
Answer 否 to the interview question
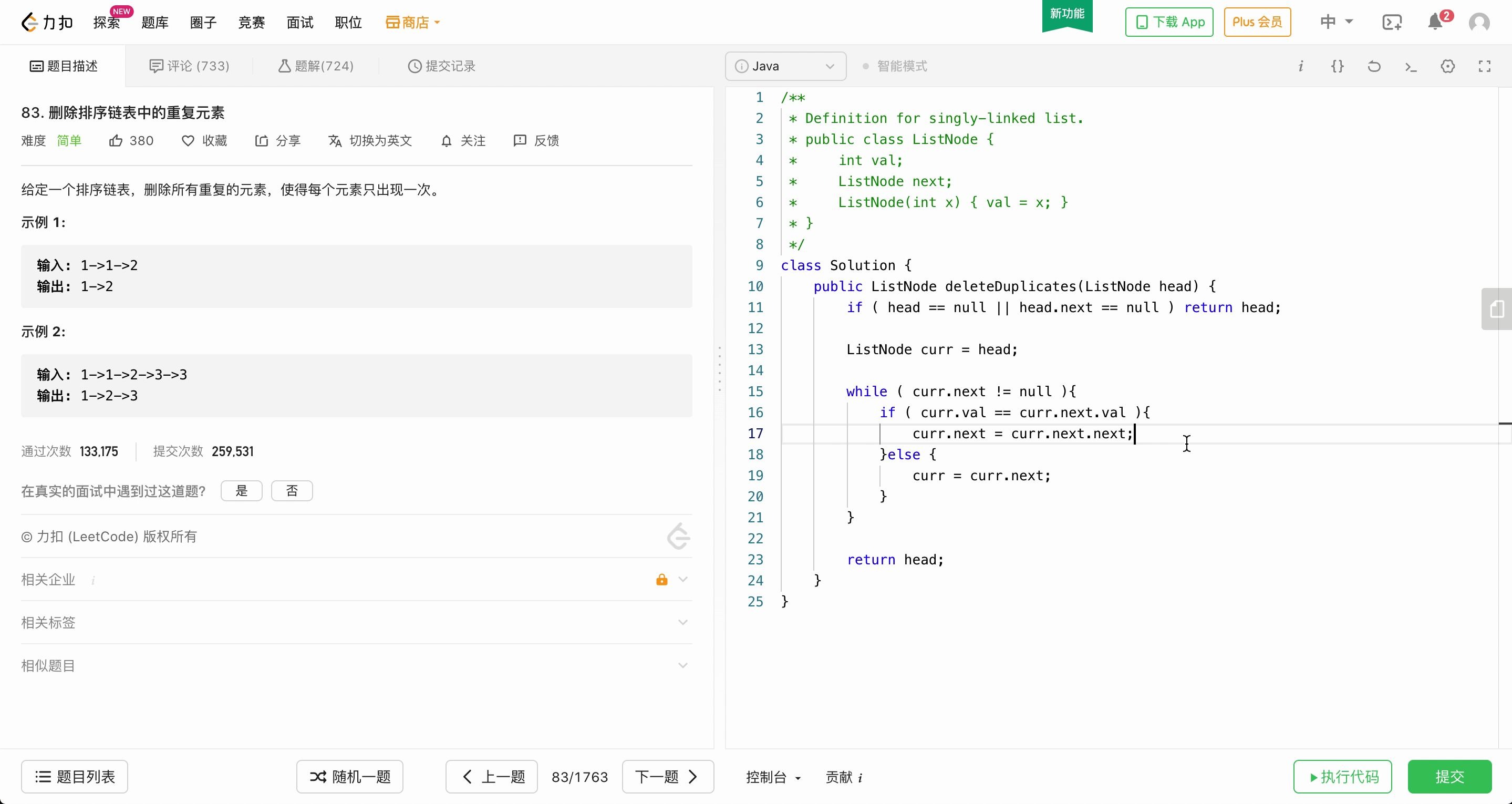[292, 491]
